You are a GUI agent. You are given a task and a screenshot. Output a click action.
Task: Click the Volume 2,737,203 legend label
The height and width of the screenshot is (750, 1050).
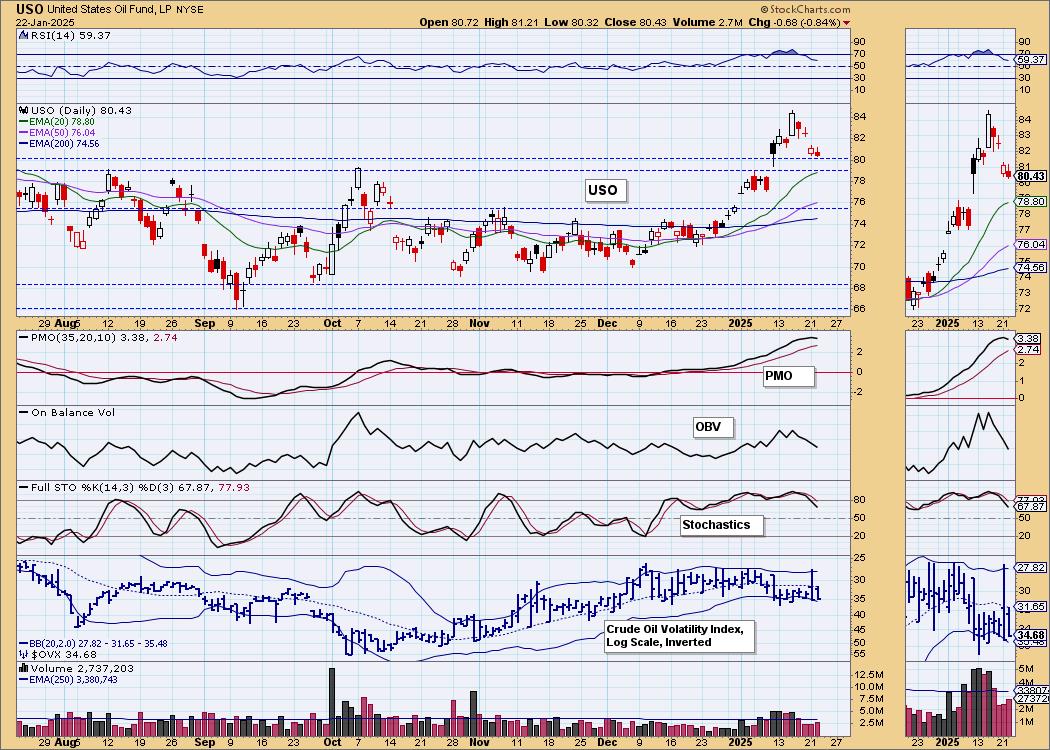(x=82, y=668)
